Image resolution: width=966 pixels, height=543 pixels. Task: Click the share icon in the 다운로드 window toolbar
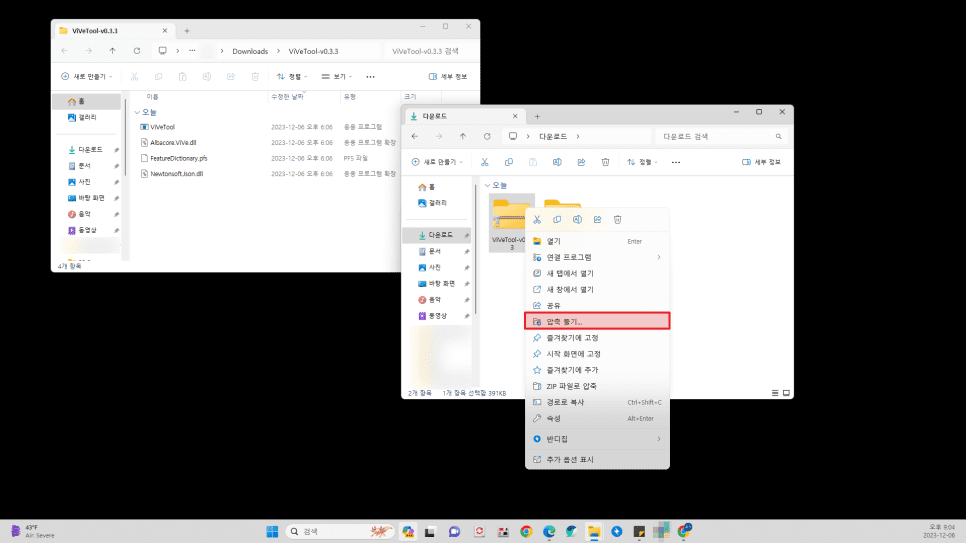coord(581,162)
